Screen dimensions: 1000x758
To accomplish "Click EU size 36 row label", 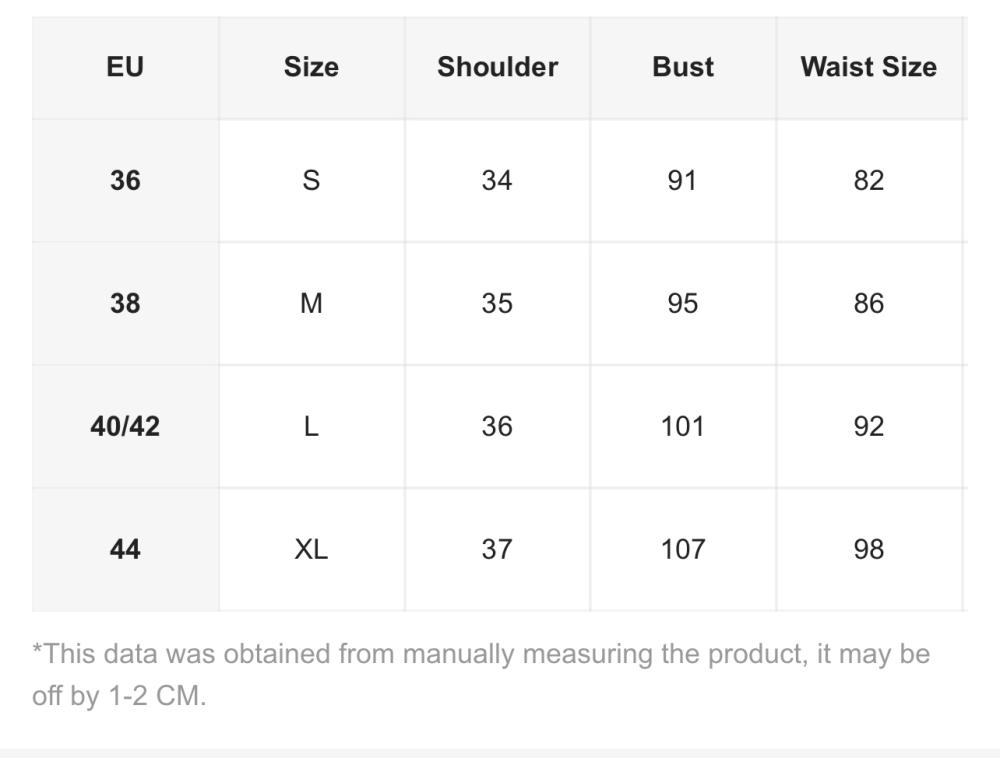I will tap(125, 180).
